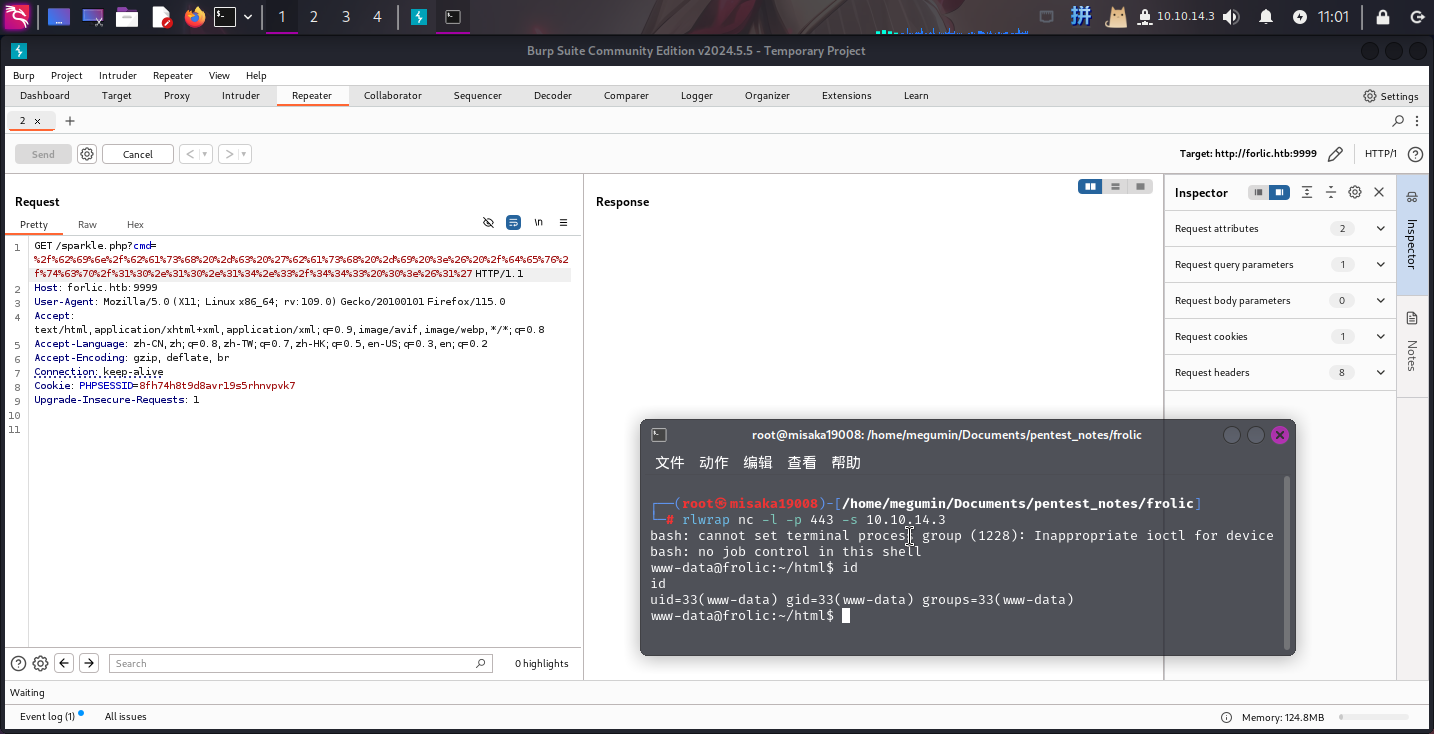Open All issues in status bar

click(x=126, y=717)
